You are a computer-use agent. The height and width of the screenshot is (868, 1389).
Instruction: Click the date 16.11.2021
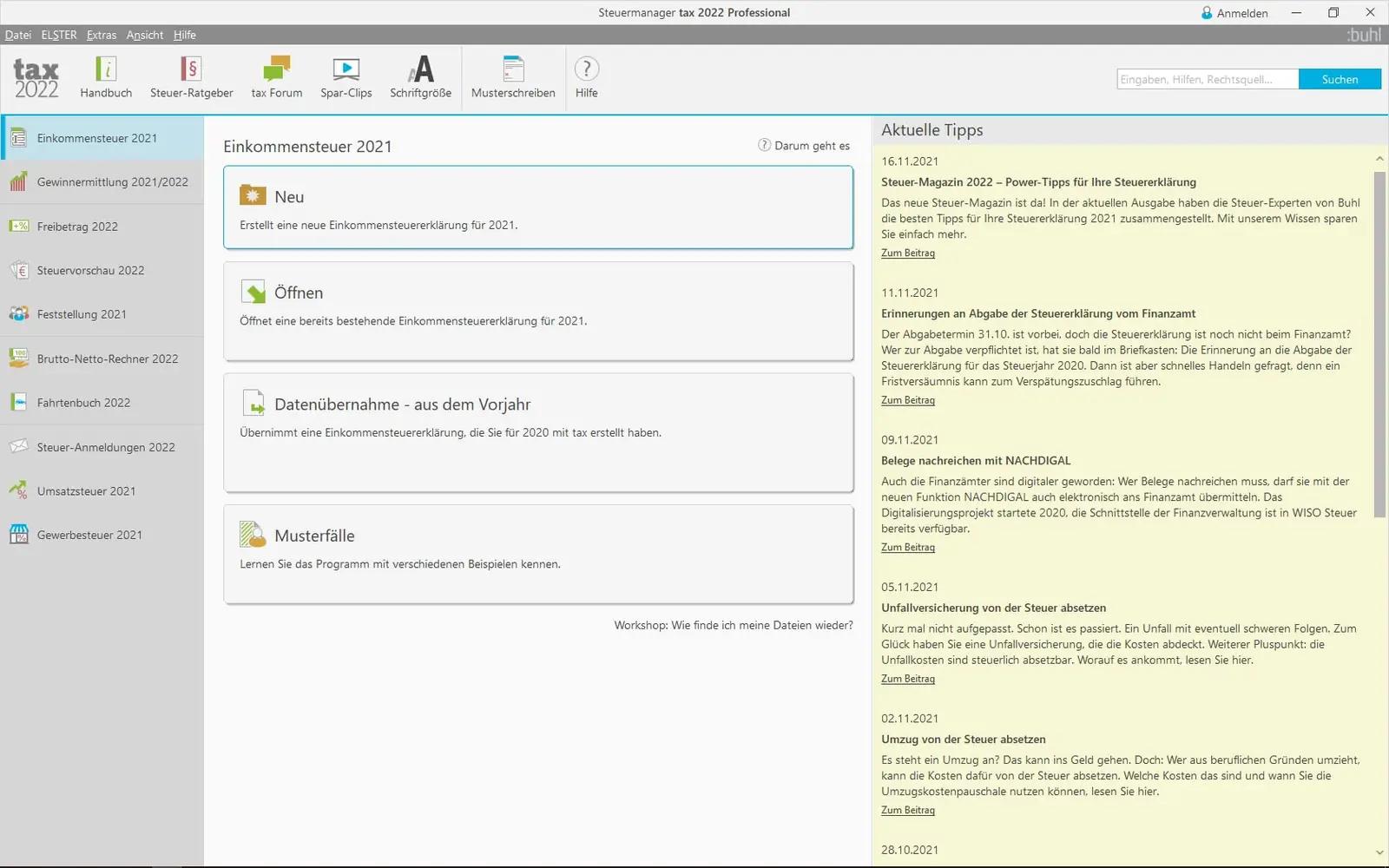click(x=910, y=161)
